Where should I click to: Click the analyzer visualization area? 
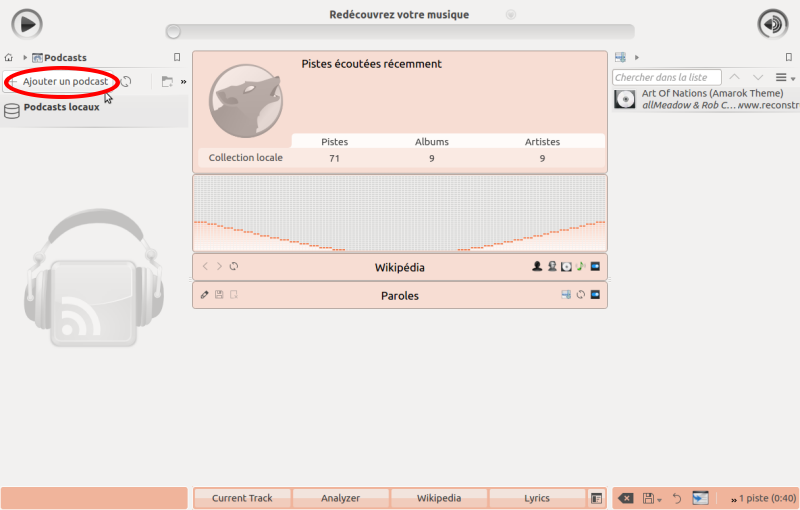tap(400, 213)
